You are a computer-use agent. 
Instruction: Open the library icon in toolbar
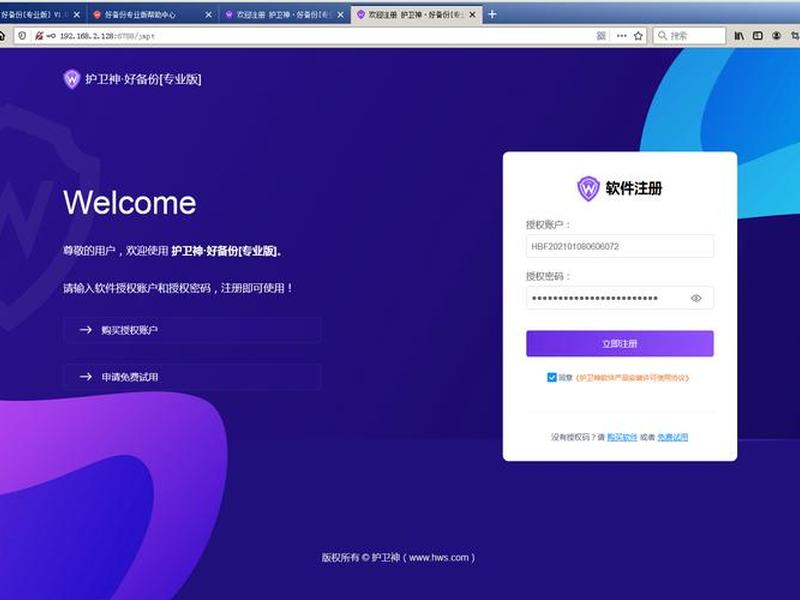tap(739, 36)
